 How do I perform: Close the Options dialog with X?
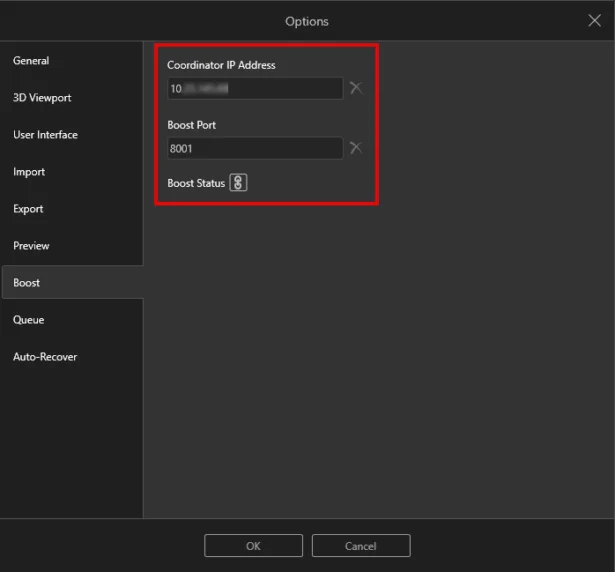(594, 21)
